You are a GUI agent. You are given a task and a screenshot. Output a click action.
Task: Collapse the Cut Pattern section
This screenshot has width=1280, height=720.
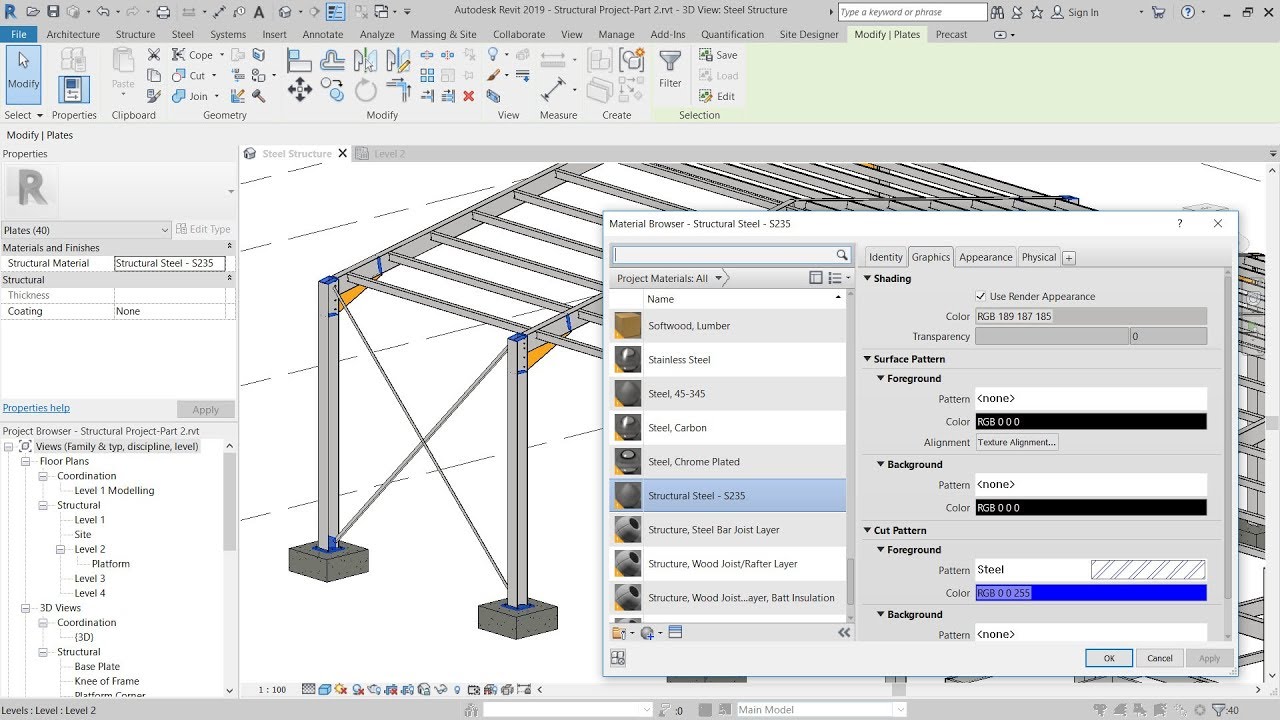click(868, 530)
